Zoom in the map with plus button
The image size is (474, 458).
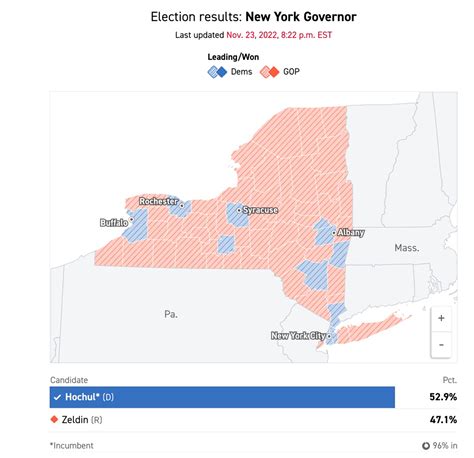pos(441,318)
